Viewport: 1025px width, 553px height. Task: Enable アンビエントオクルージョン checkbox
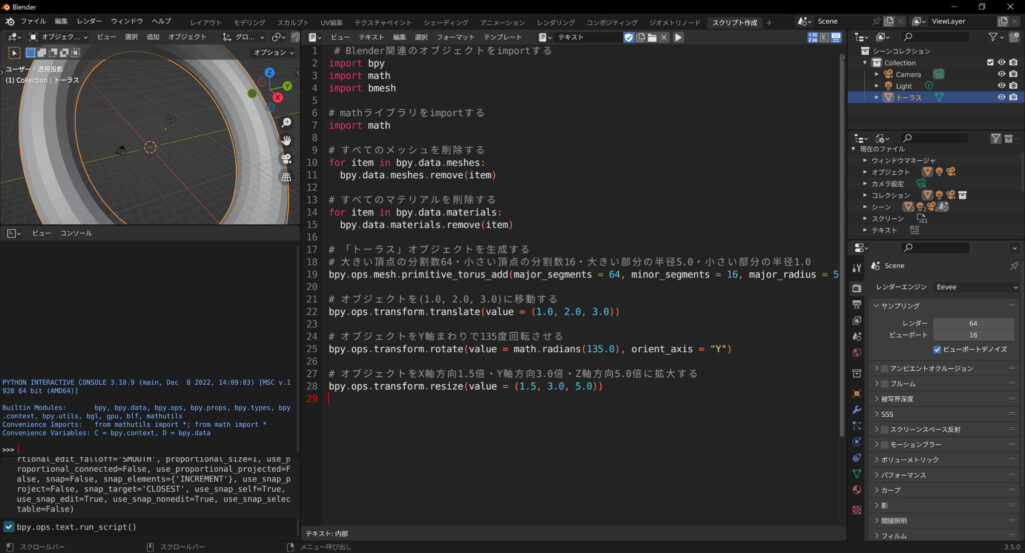[884, 369]
